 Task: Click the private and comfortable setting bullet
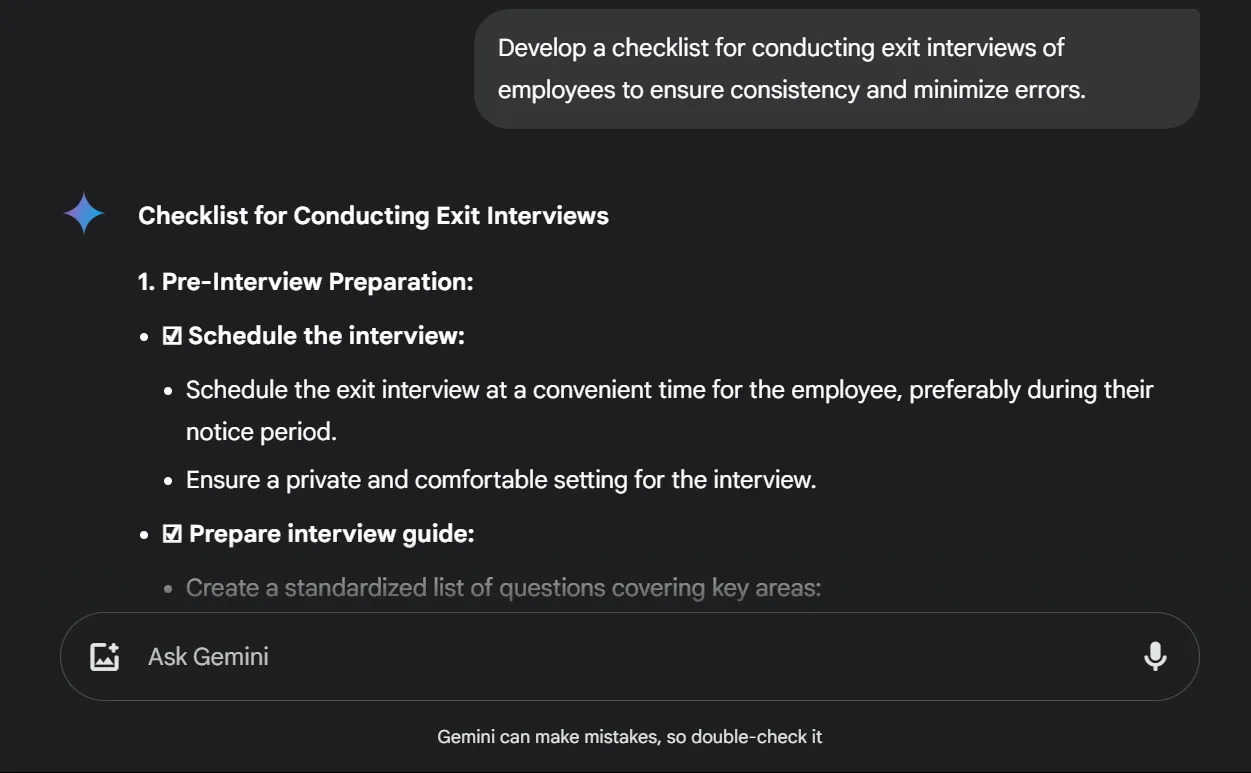tap(501, 480)
